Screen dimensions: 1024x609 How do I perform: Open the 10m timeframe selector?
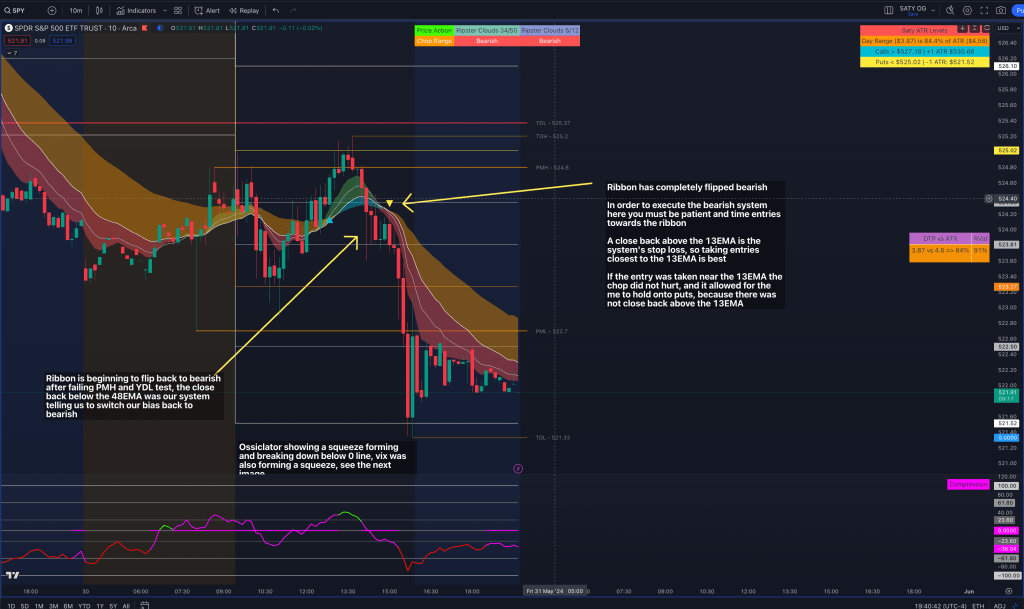click(x=76, y=10)
